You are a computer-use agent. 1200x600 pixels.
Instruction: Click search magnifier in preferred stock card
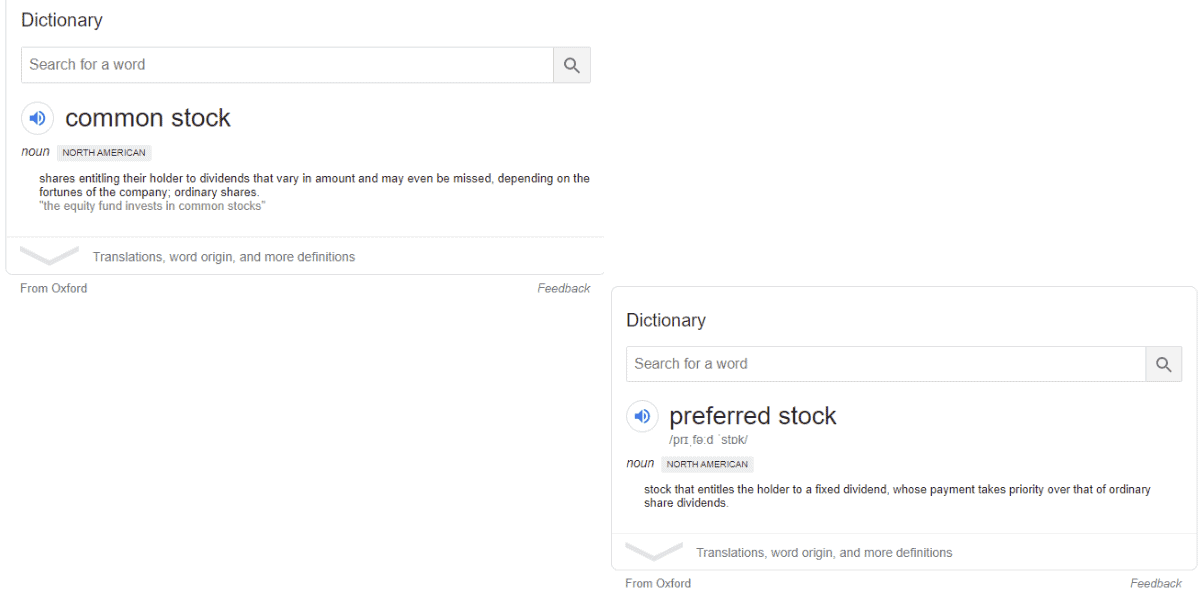[1164, 364]
